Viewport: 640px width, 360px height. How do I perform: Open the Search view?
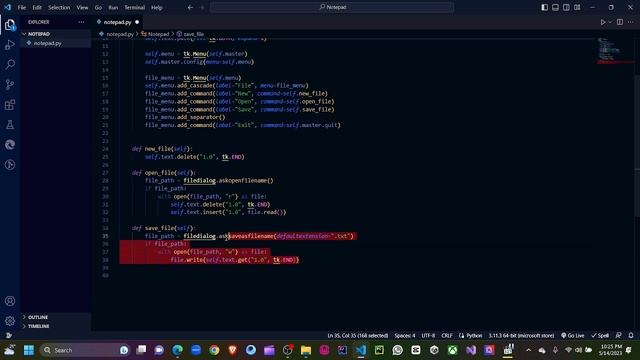(10, 64)
